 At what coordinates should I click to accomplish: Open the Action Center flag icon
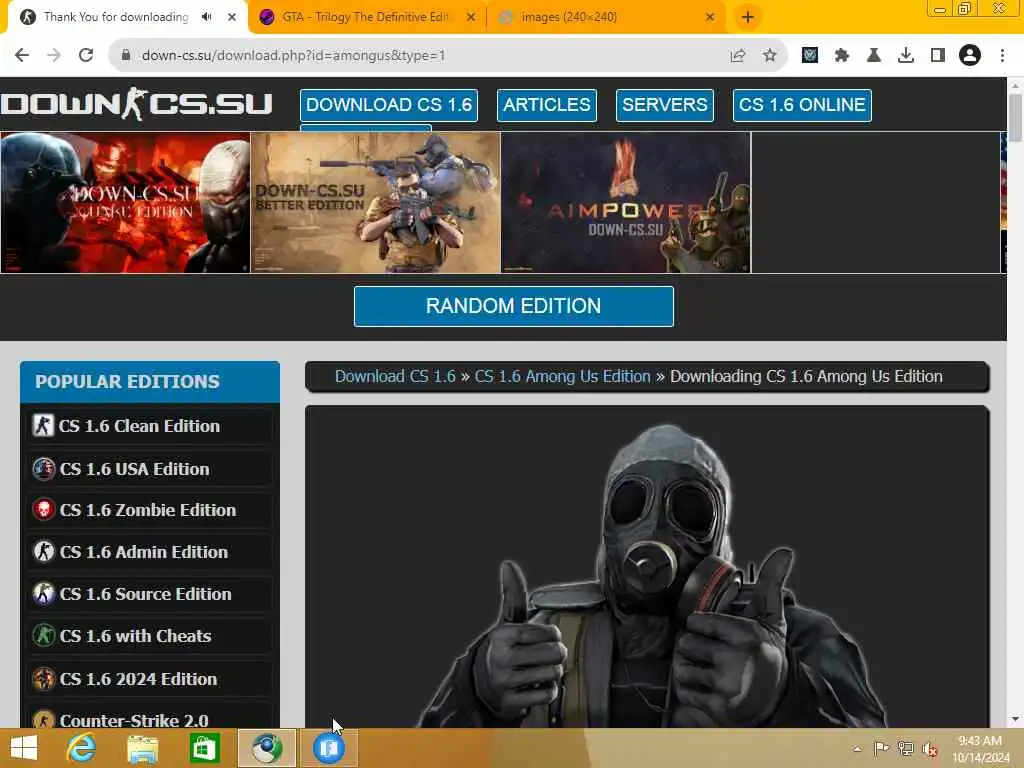pos(881,749)
